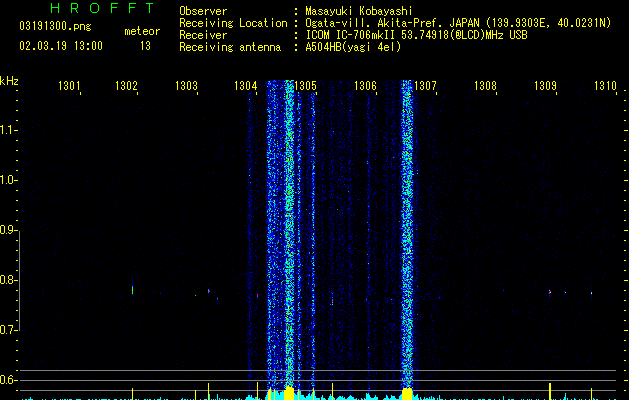629x400 pixels.
Task: Click the 1309 time axis marker
Action: point(546,86)
